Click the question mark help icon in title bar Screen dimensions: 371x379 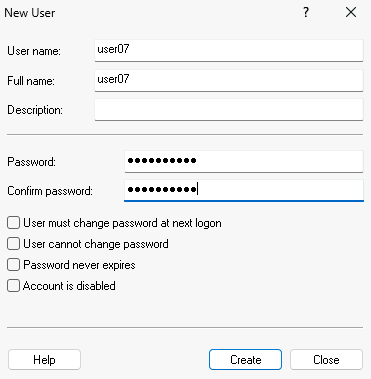pos(306,13)
